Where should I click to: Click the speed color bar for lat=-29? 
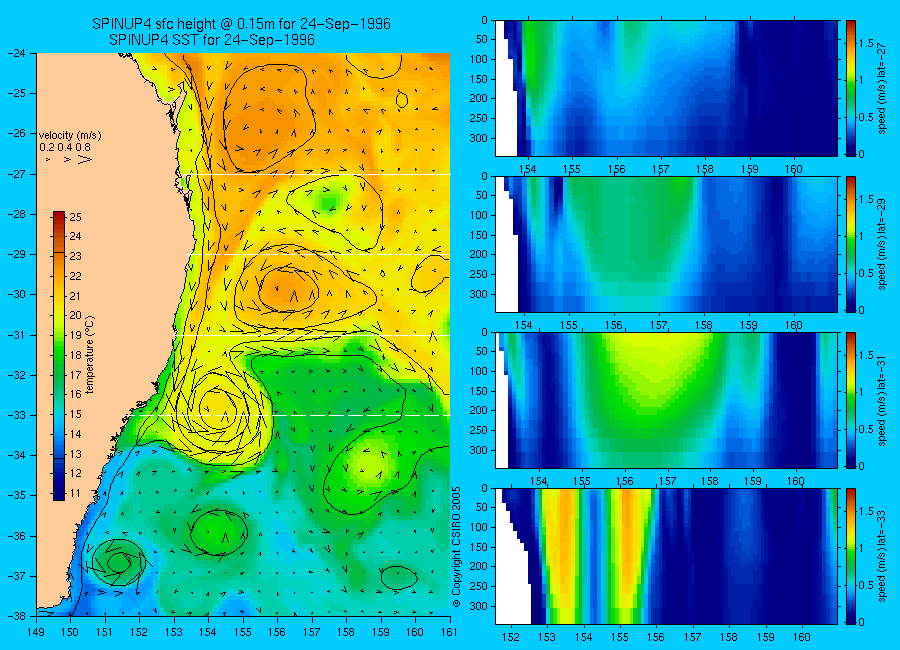(x=851, y=244)
